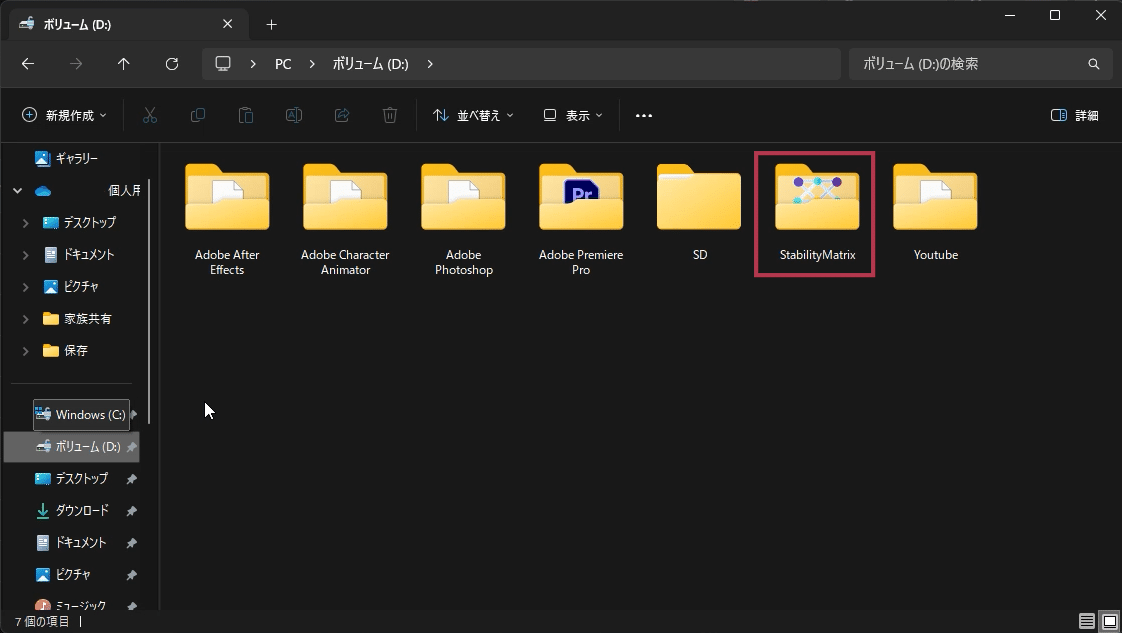Open the three-dot See more menu

click(643, 115)
